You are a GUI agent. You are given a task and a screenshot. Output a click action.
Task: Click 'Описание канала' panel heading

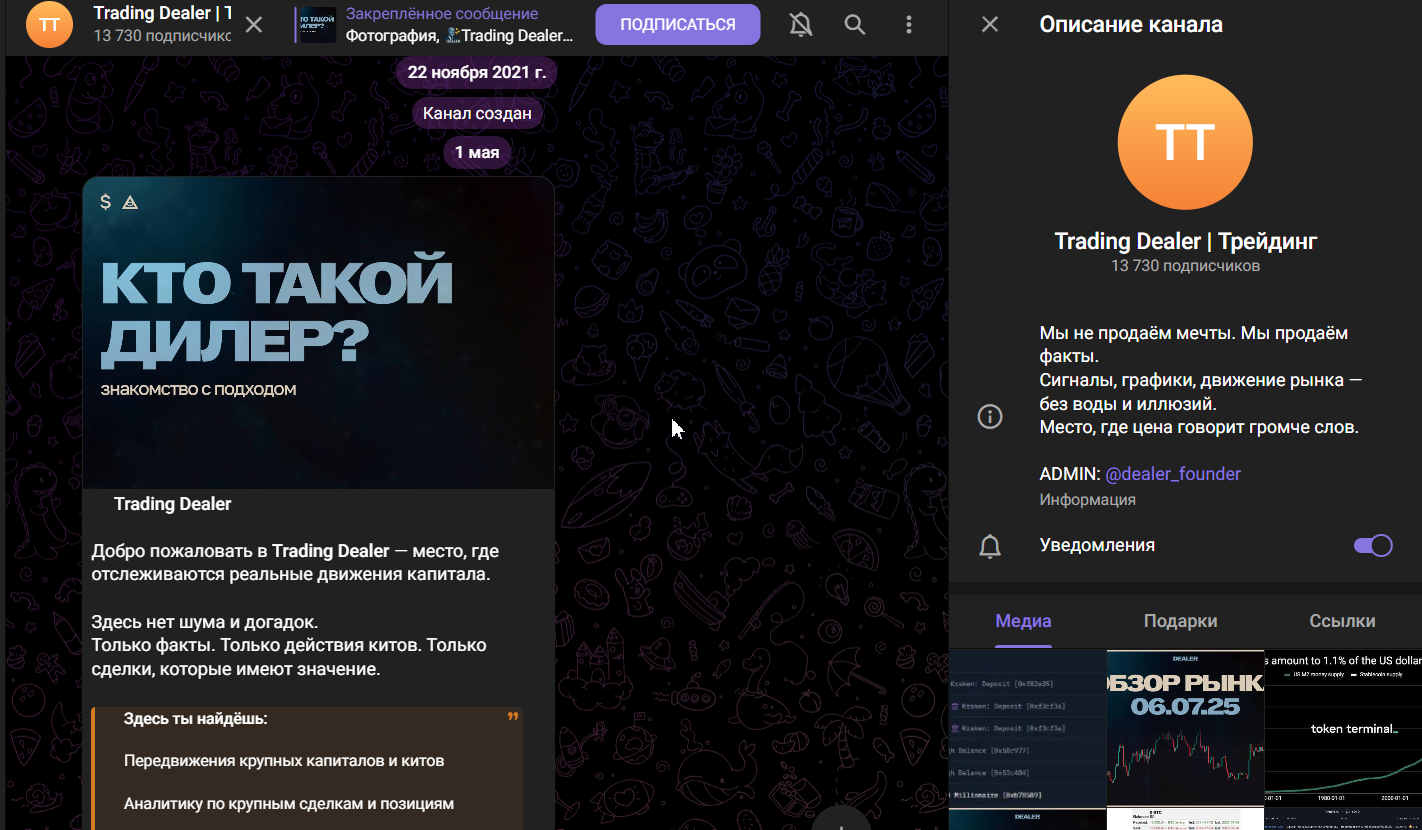click(1131, 24)
